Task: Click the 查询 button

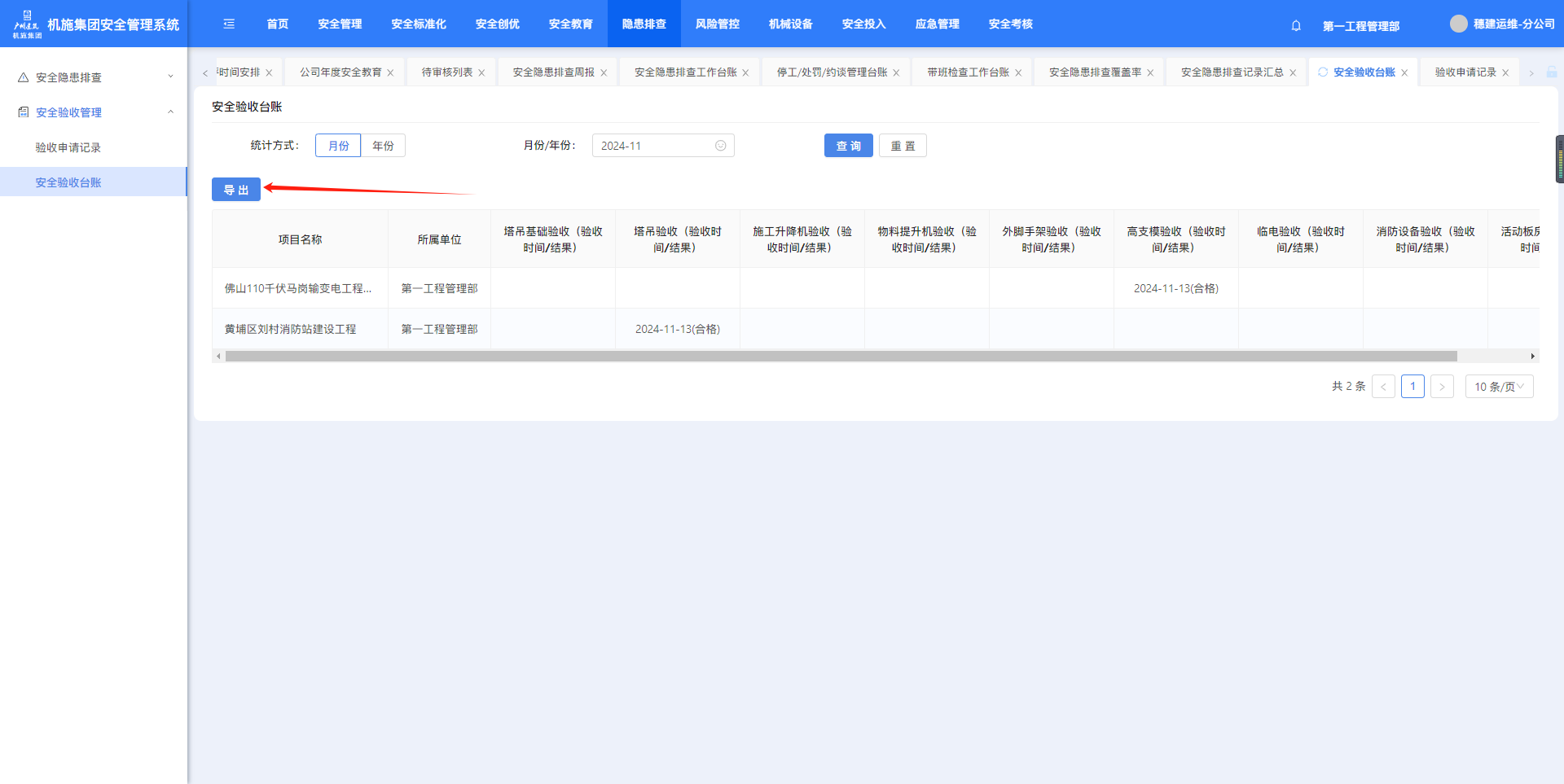Action: tap(848, 146)
